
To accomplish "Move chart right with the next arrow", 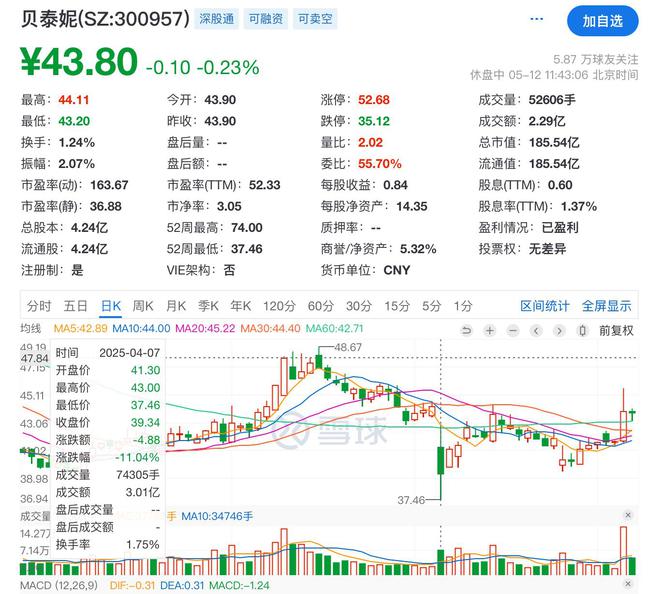I will pyautogui.click(x=559, y=330).
